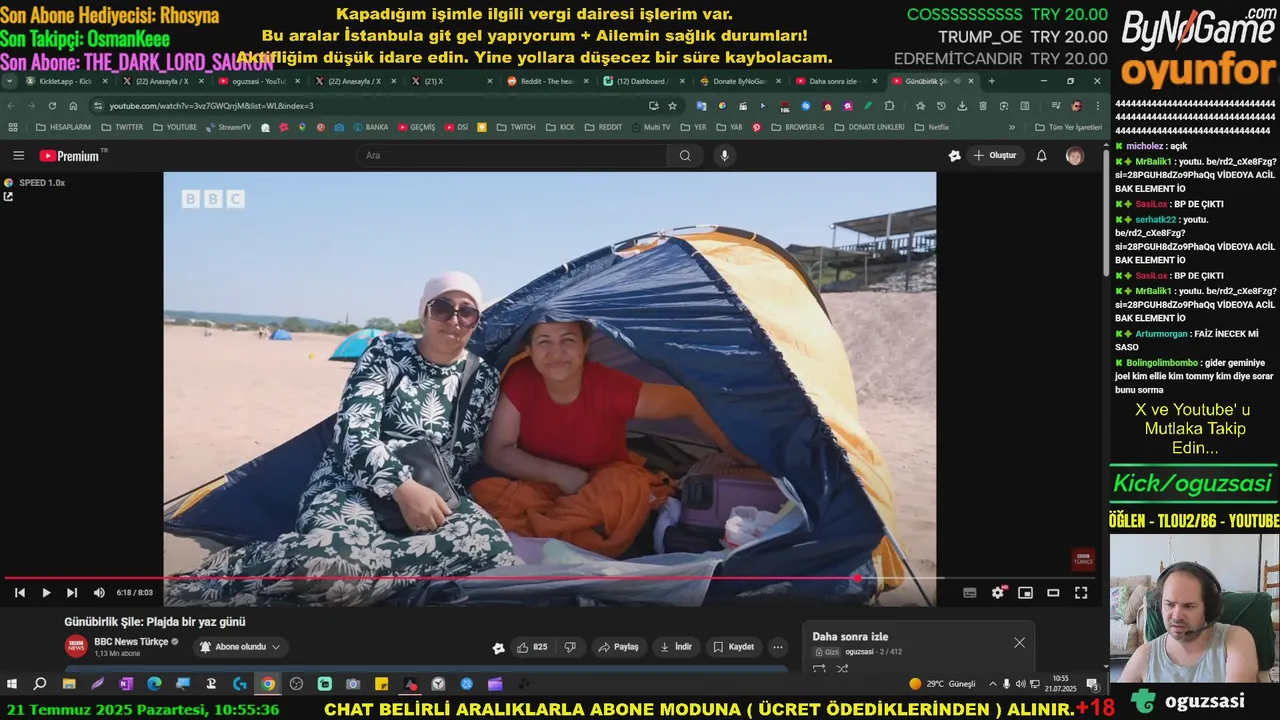Click the Netflix bookmark
The image size is (1280, 720).
931,128
